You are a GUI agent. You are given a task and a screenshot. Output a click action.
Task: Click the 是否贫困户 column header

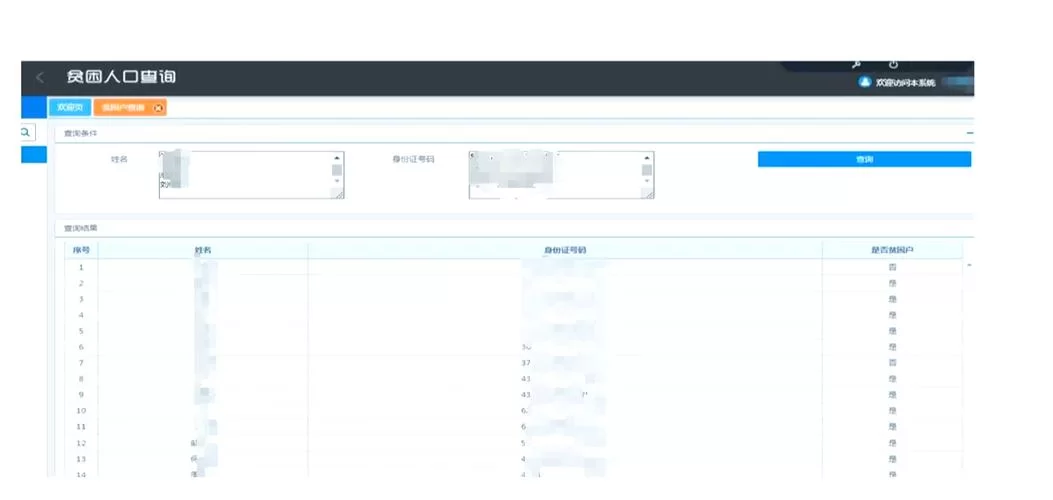pyautogui.click(x=892, y=250)
